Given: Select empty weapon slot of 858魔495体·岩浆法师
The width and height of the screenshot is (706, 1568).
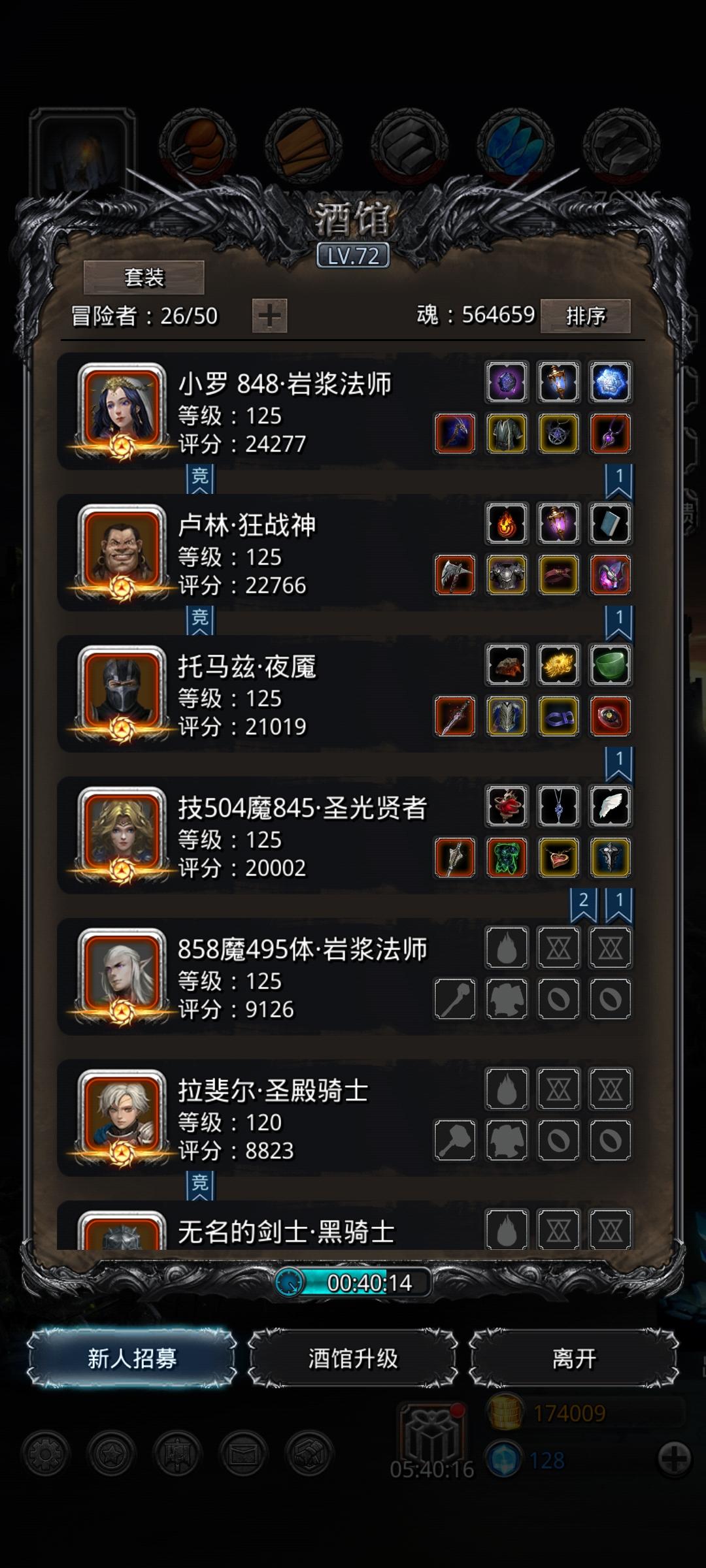Looking at the screenshot, I should pyautogui.click(x=455, y=999).
